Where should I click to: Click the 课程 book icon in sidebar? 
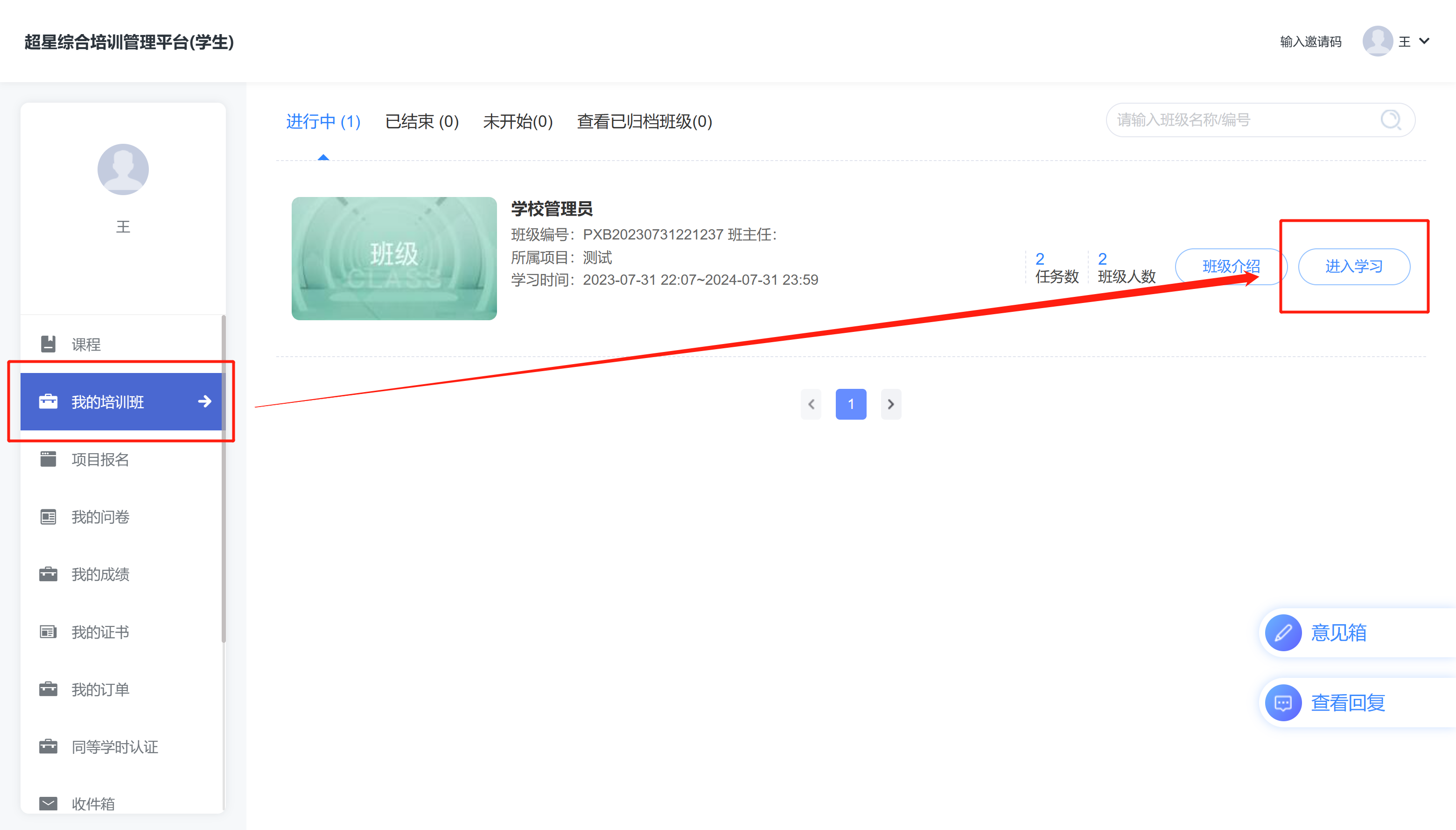[x=49, y=344]
